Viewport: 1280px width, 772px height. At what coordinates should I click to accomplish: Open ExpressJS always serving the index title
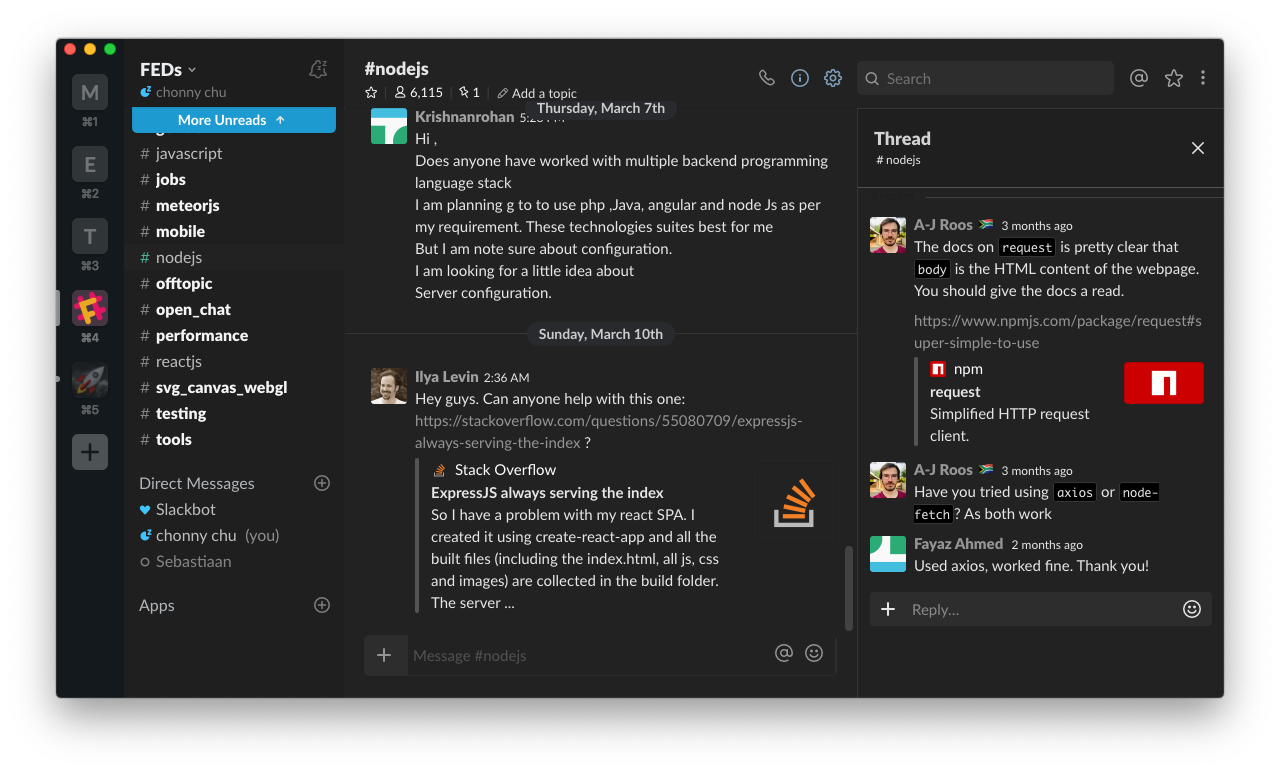[547, 492]
